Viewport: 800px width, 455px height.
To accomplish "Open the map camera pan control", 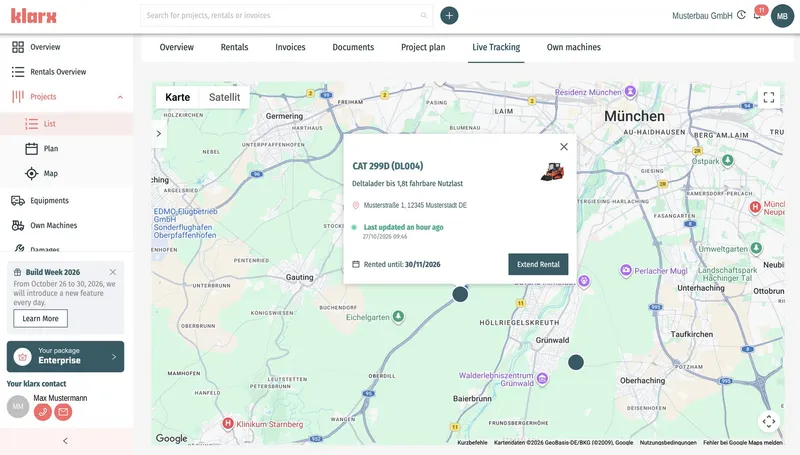I will (769, 421).
